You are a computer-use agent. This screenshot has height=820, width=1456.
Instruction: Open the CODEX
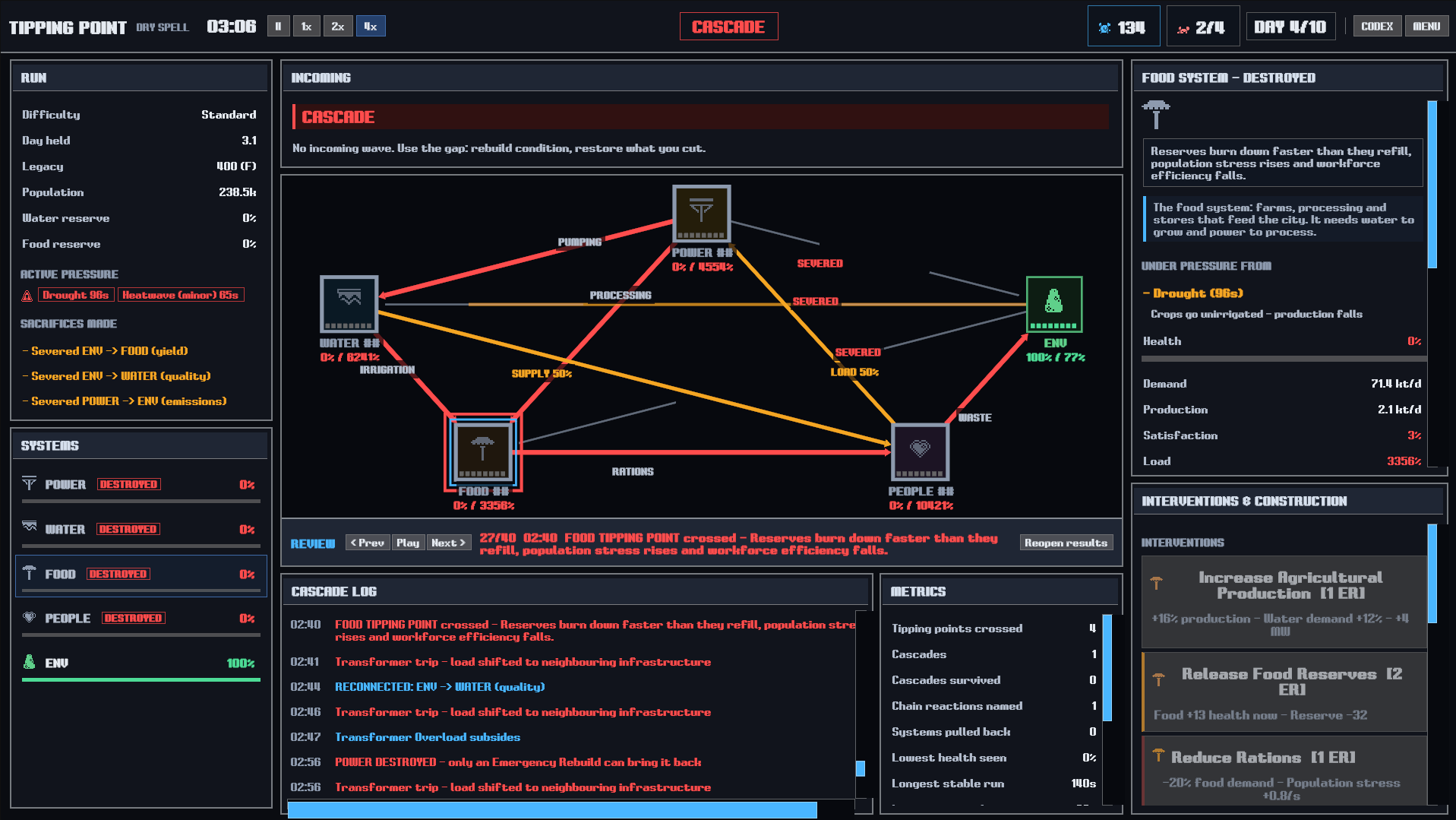(x=1377, y=27)
